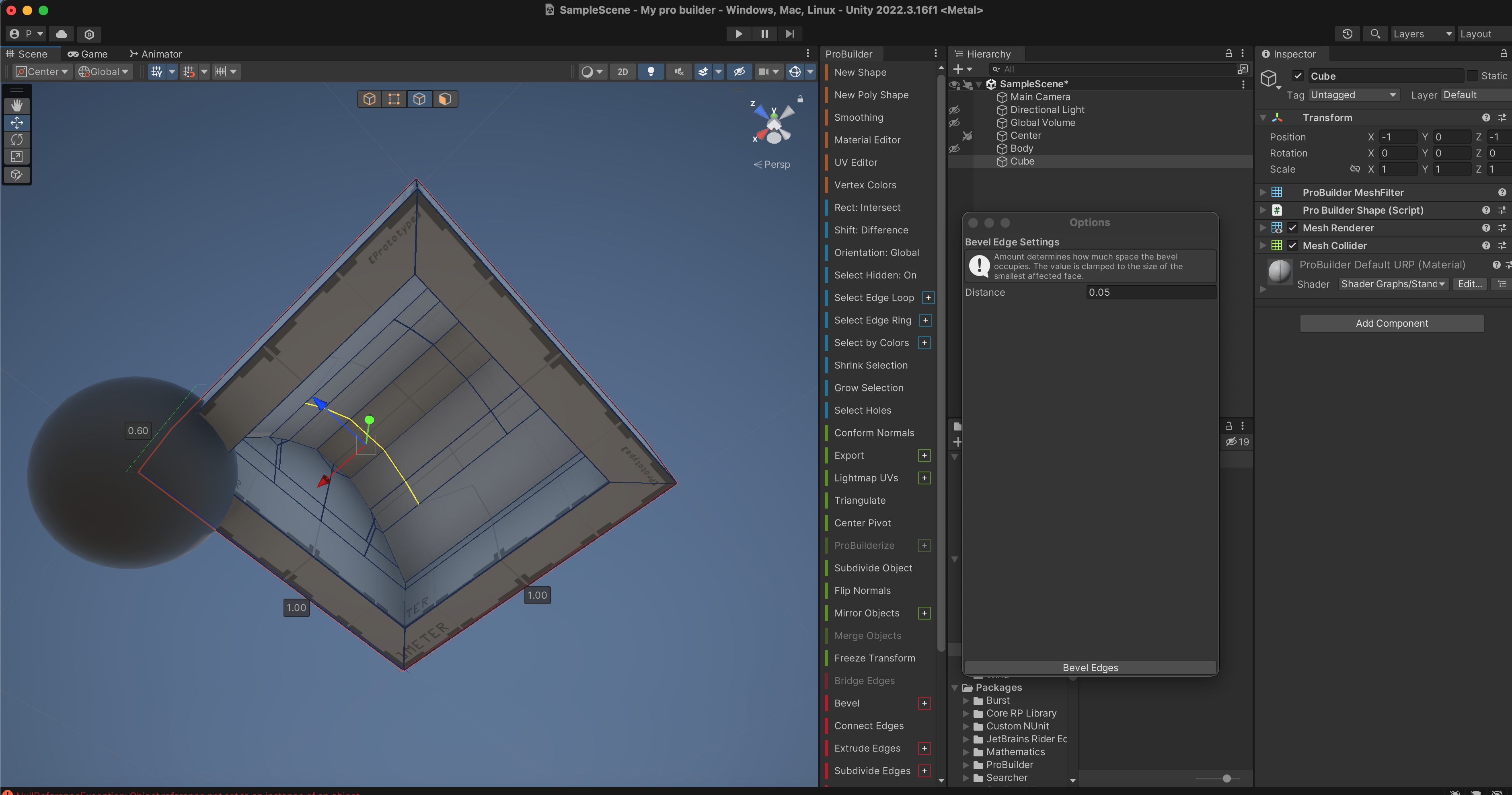Open Bevel options plus icon

(x=924, y=703)
